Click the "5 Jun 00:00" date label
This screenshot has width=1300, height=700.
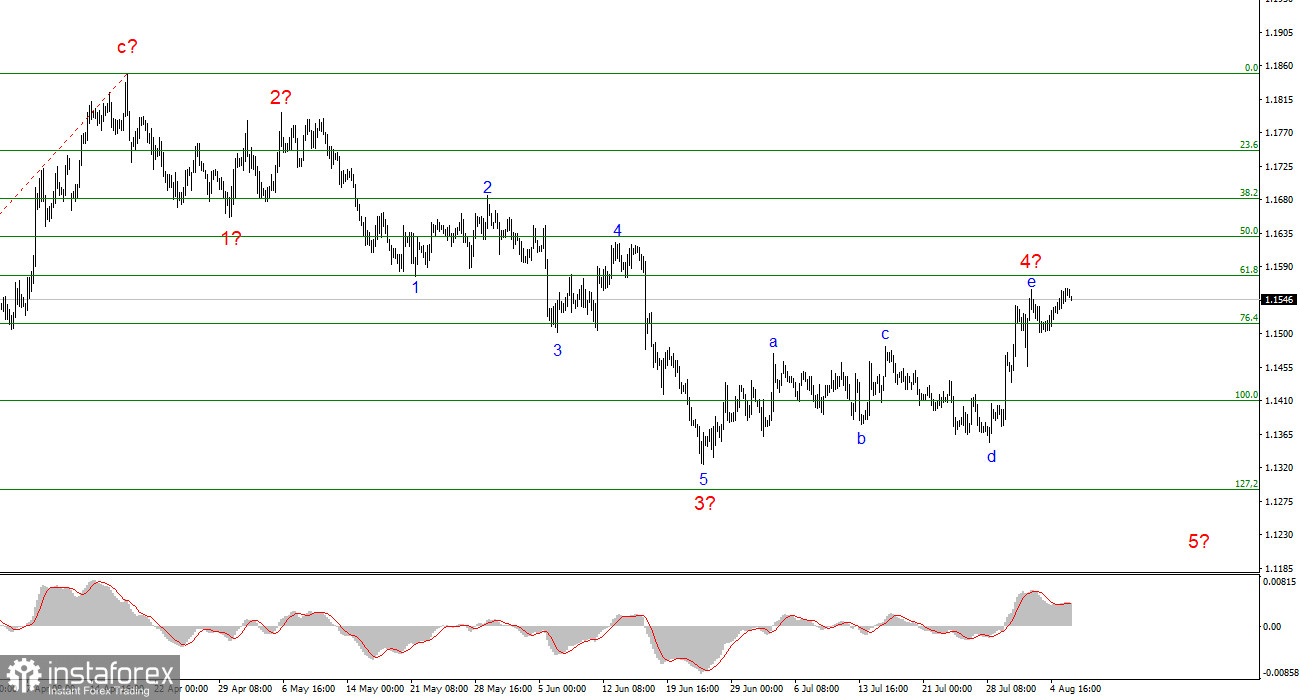[x=564, y=688]
